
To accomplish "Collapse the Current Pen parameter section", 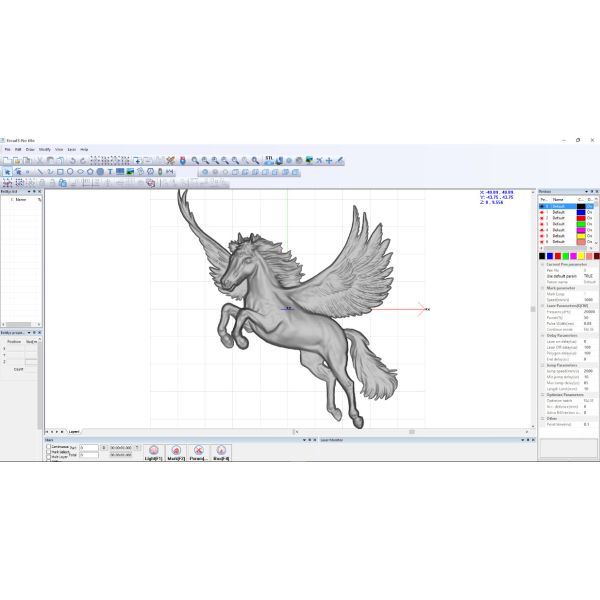I will pos(543,264).
